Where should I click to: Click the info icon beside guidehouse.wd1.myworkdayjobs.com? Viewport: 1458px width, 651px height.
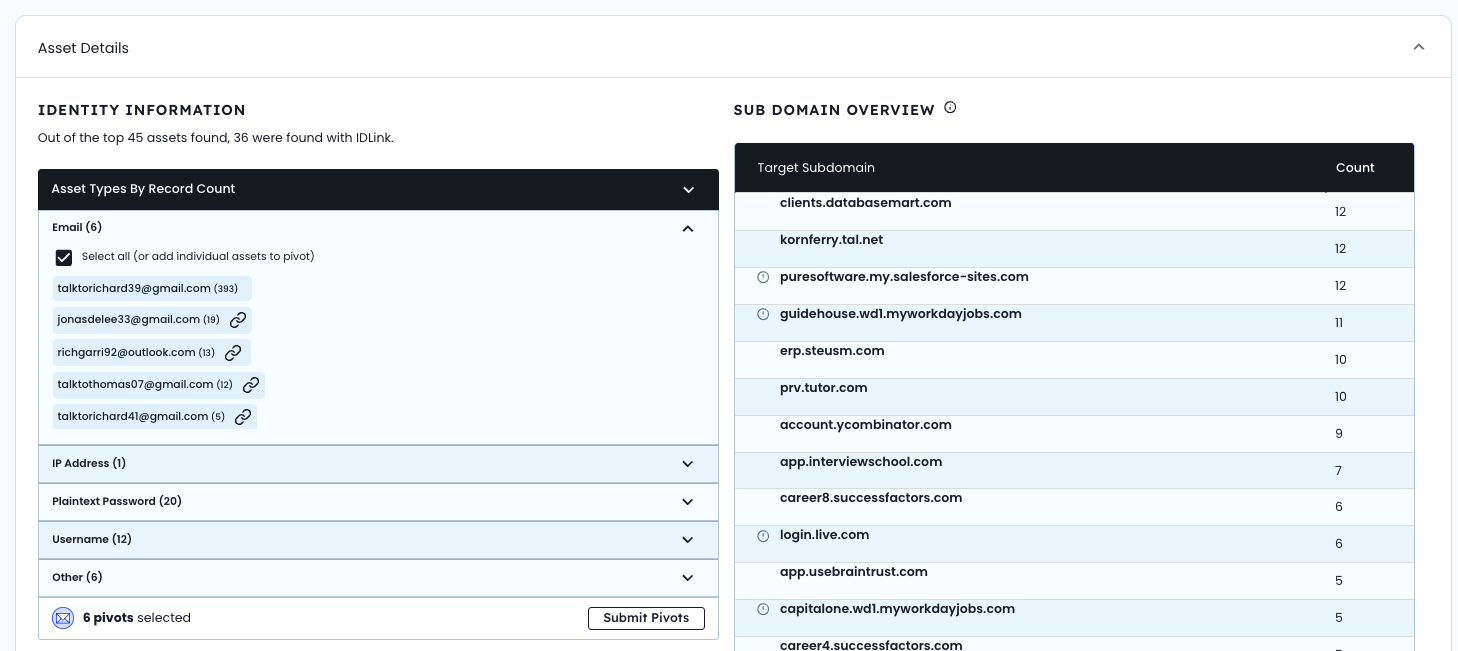[x=763, y=313]
